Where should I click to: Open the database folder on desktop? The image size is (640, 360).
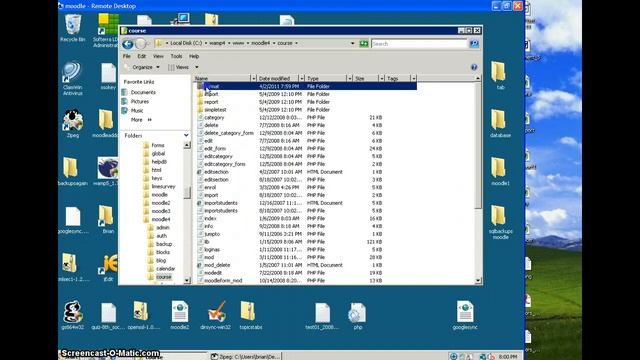point(500,123)
